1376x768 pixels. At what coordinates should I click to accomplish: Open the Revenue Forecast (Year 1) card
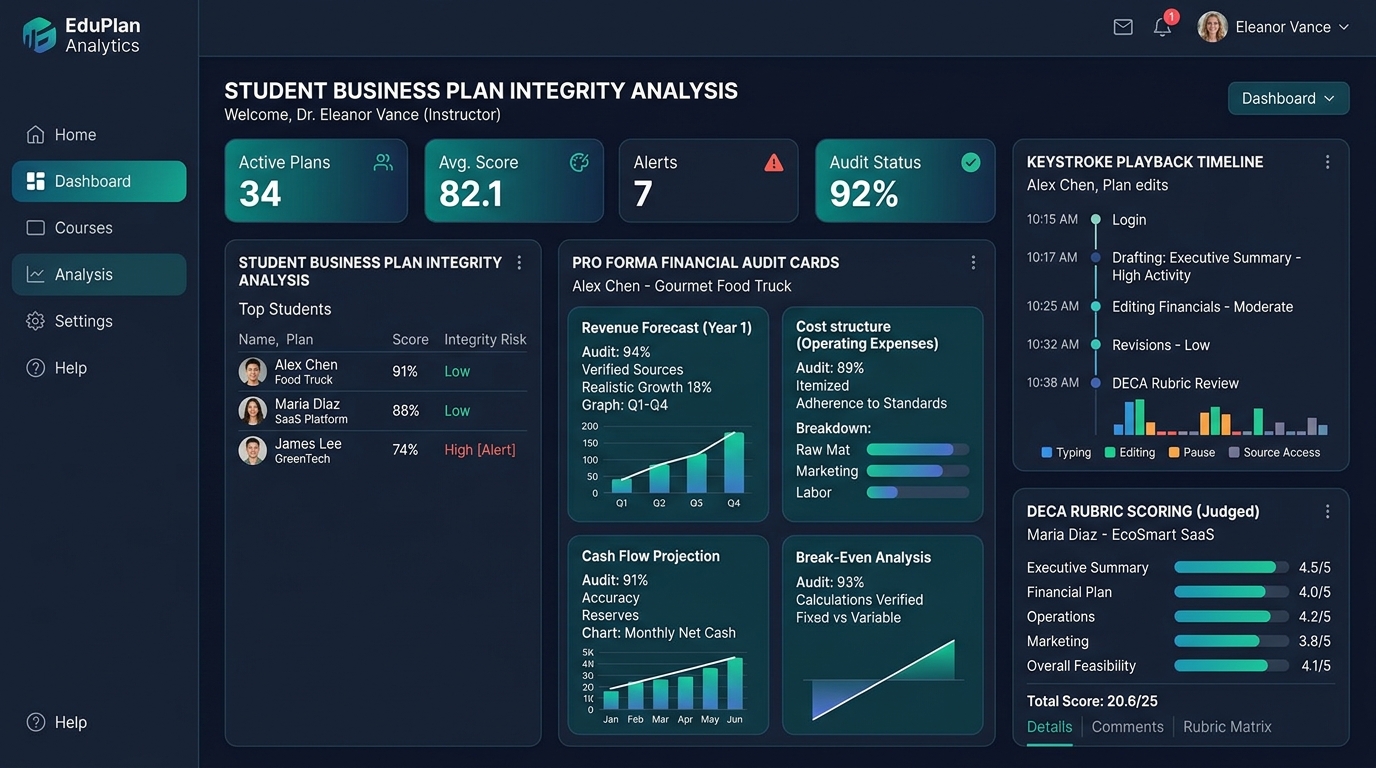(x=668, y=414)
